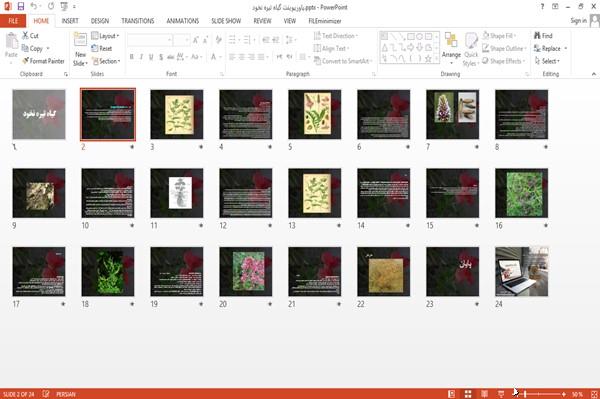
Task: Open the Layout dropdown
Action: coord(105,36)
